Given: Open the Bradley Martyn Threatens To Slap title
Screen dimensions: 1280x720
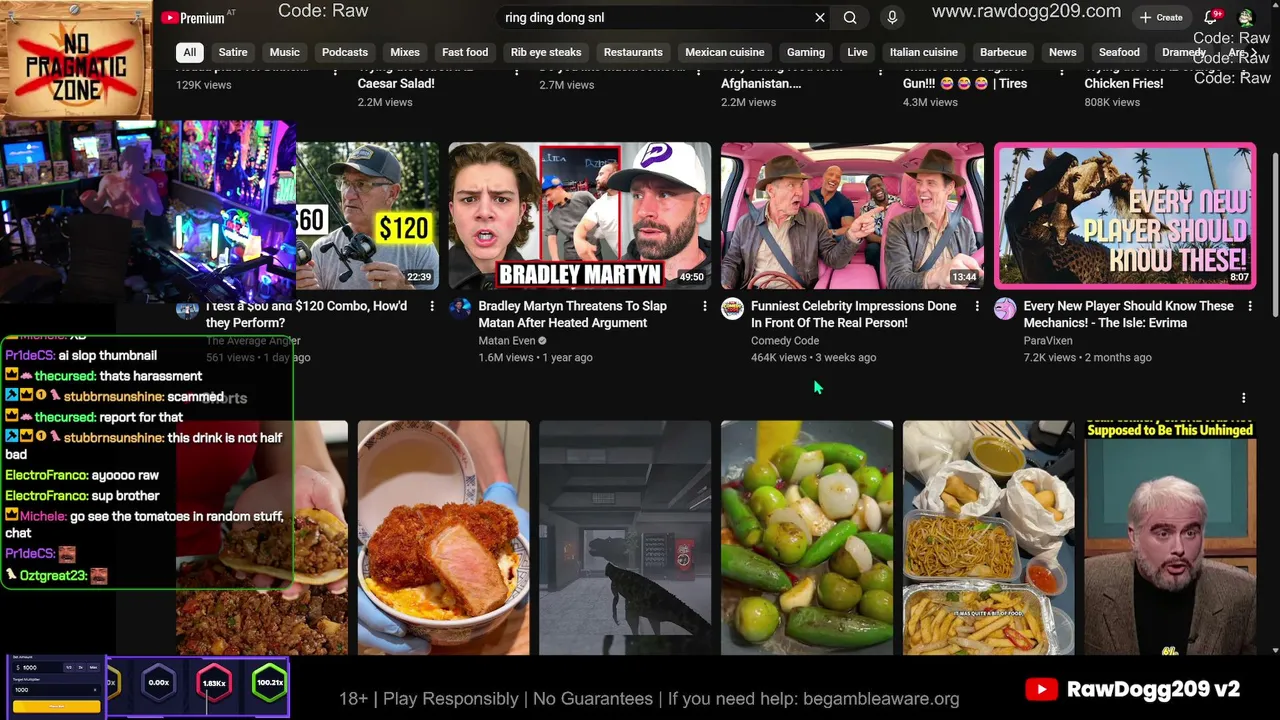Looking at the screenshot, I should point(573,314).
